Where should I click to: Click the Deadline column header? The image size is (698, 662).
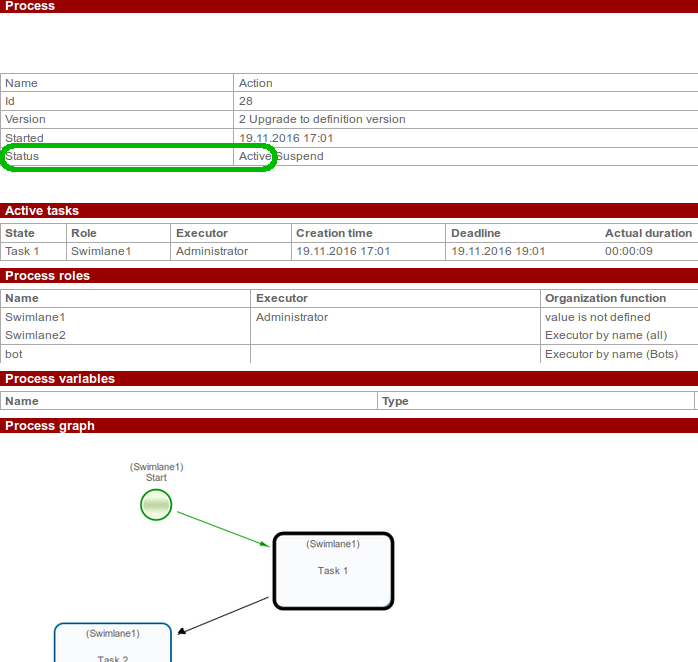[x=475, y=233]
